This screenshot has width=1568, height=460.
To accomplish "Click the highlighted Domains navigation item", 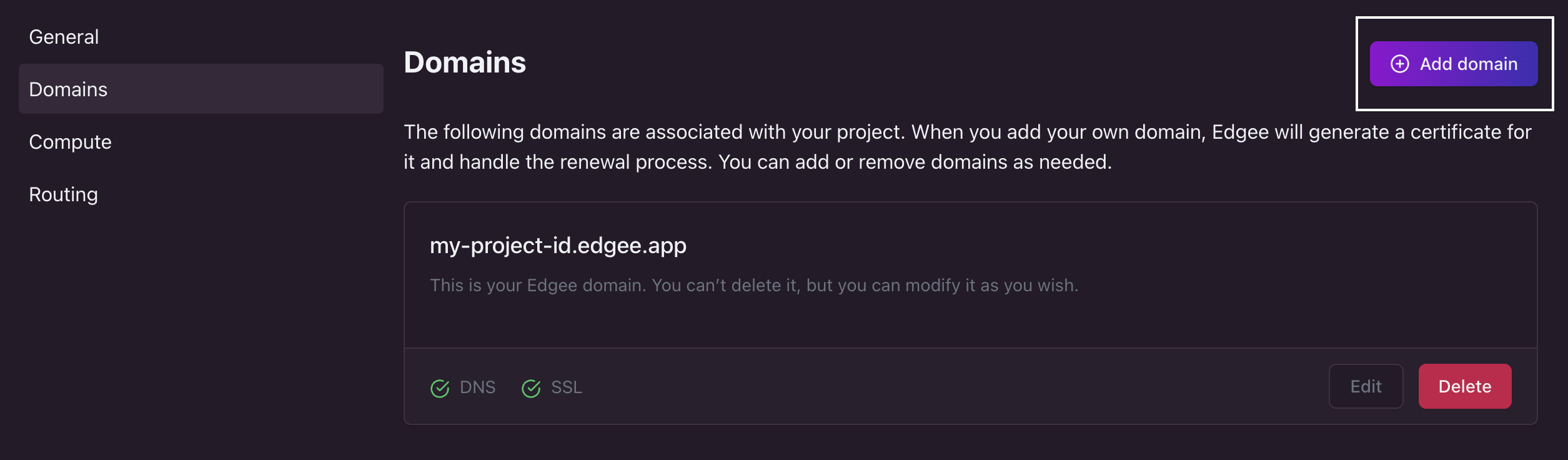I will click(x=68, y=89).
